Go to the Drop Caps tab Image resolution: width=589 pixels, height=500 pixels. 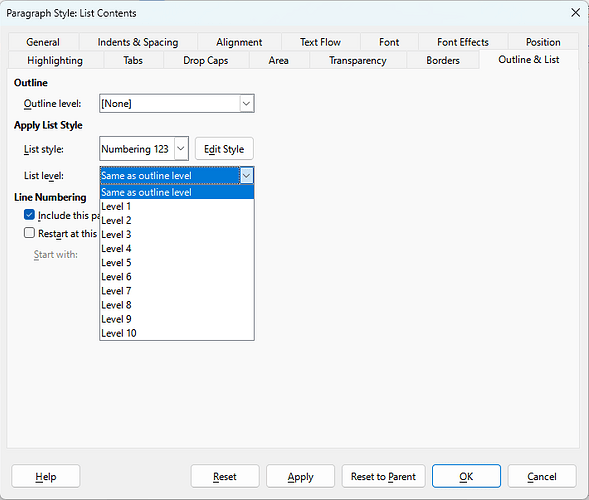[x=205, y=60]
